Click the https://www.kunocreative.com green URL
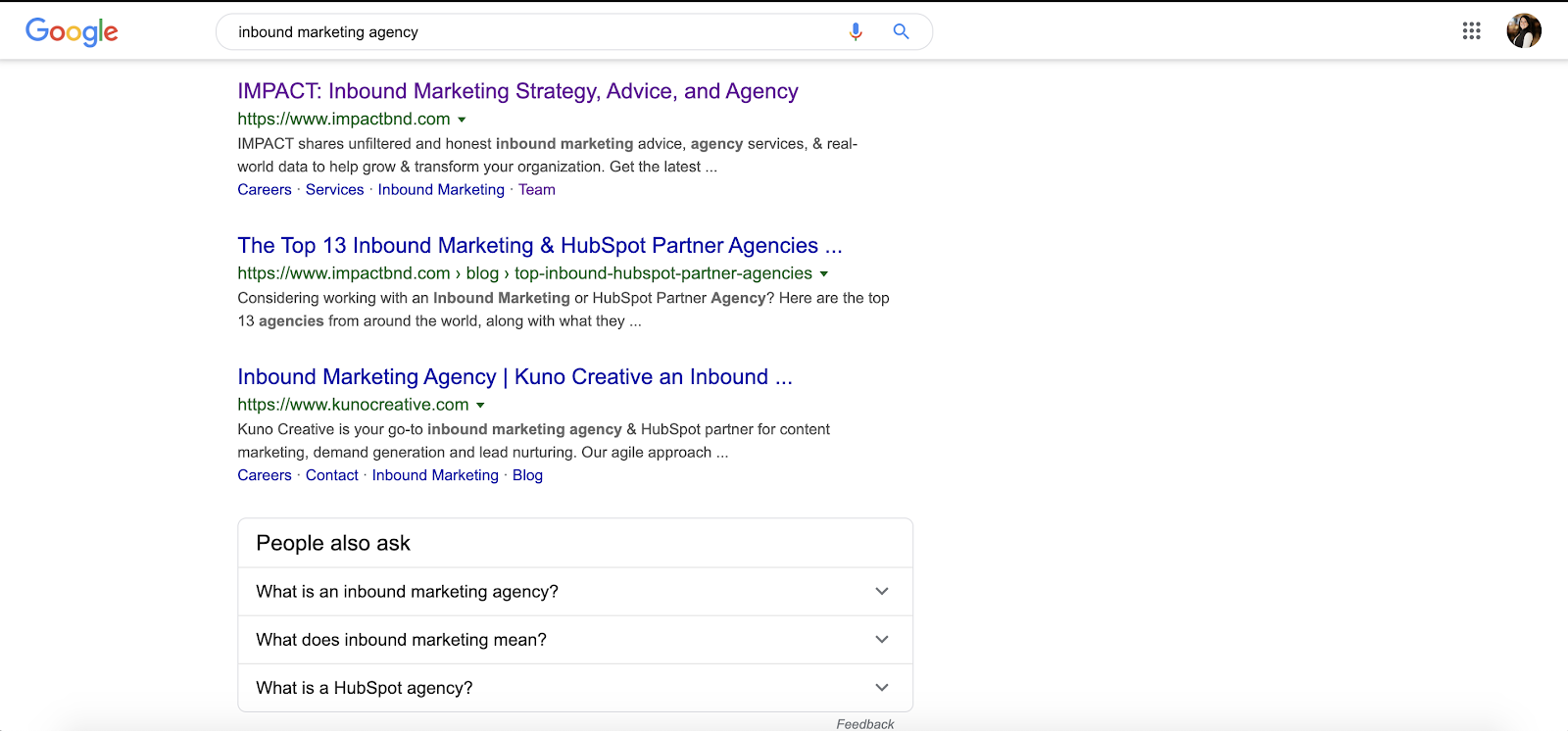This screenshot has width=1568, height=731. pos(353,405)
